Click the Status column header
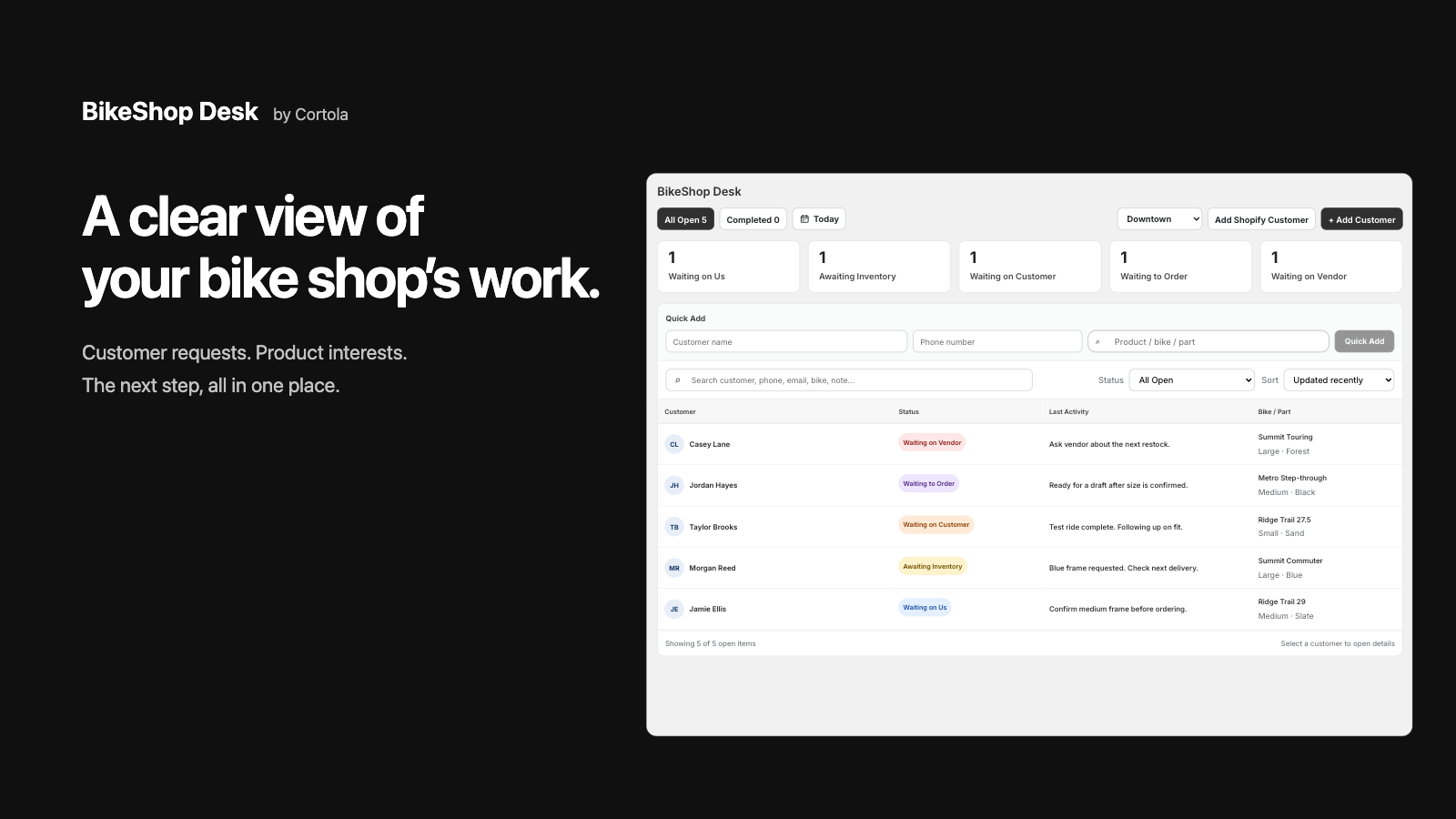Screen dimensions: 1456x819 click(x=908, y=412)
